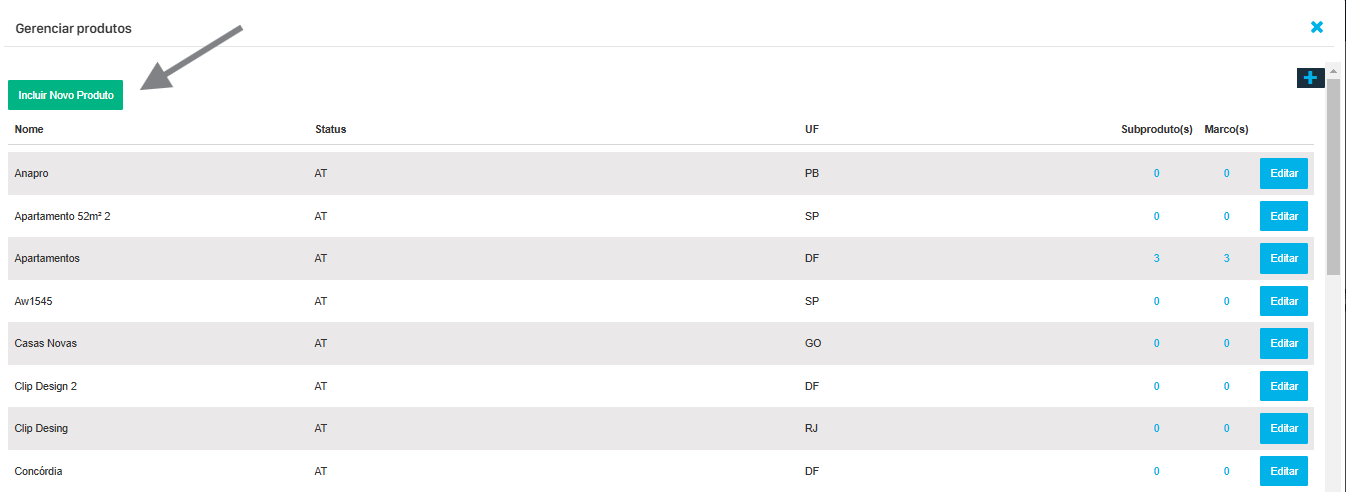Click the Nome column header
Screen dimensions: 1346x492
pos(29,129)
